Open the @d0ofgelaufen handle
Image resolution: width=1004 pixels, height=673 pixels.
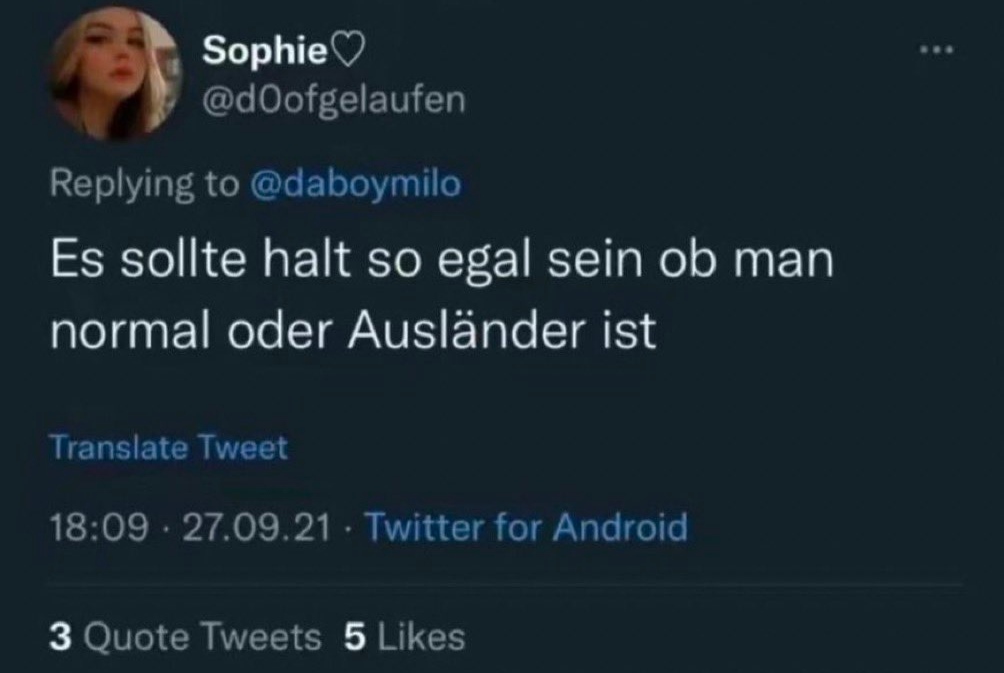click(333, 100)
